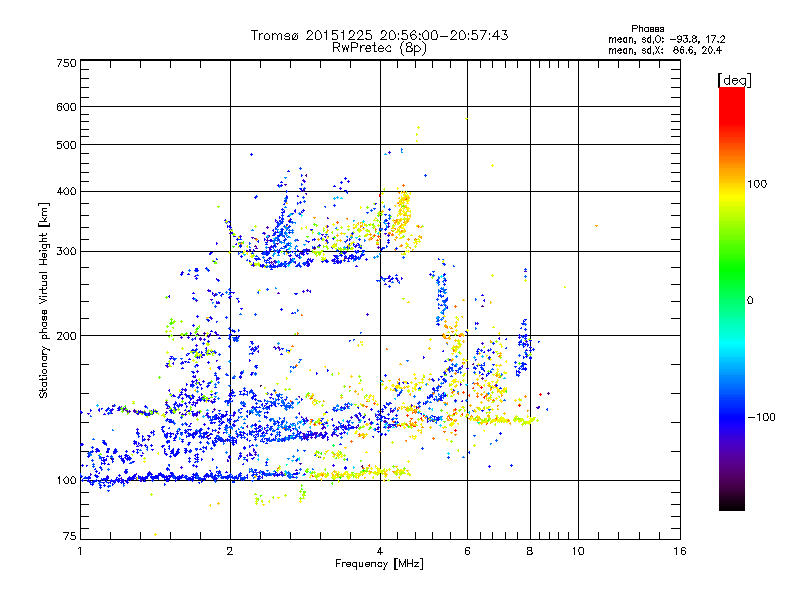Click the 75 y-axis tick label

tap(70, 536)
